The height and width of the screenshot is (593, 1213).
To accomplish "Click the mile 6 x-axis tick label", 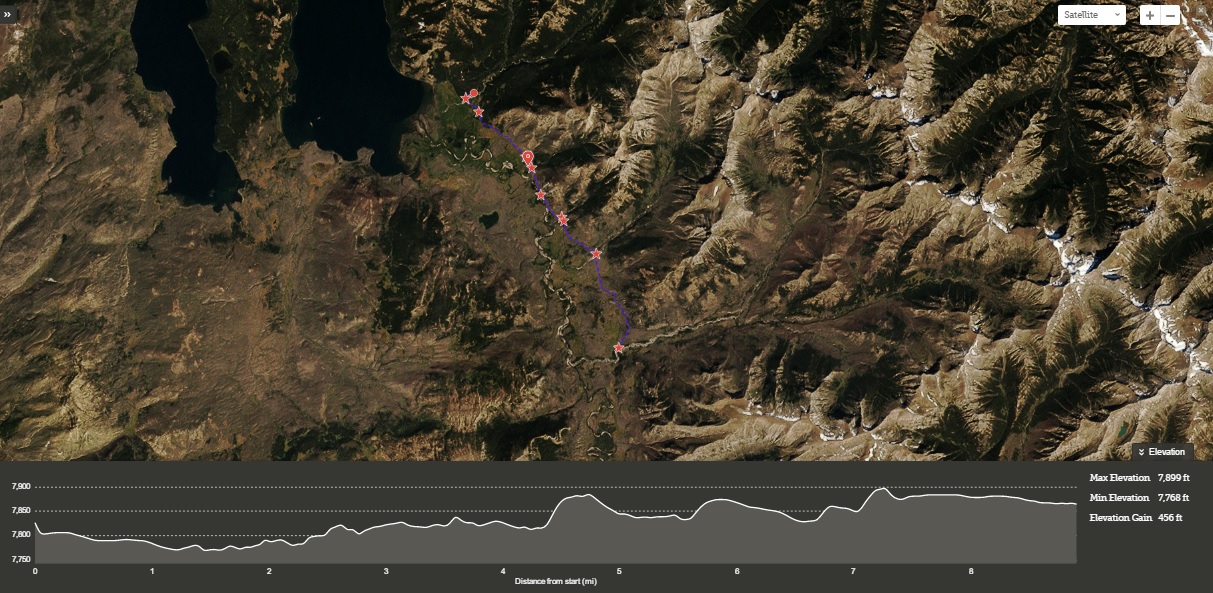I will click(x=737, y=571).
